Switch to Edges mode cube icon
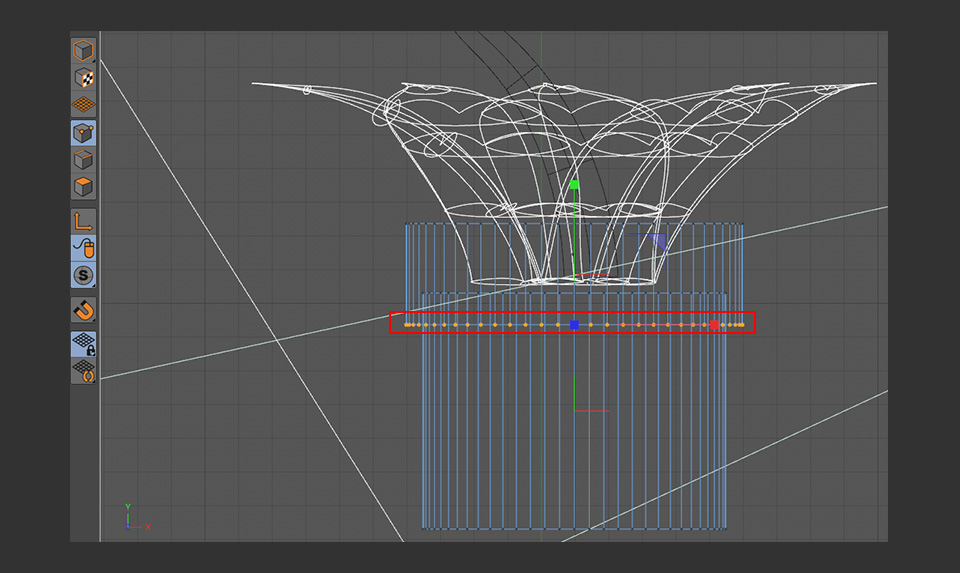 (83, 160)
